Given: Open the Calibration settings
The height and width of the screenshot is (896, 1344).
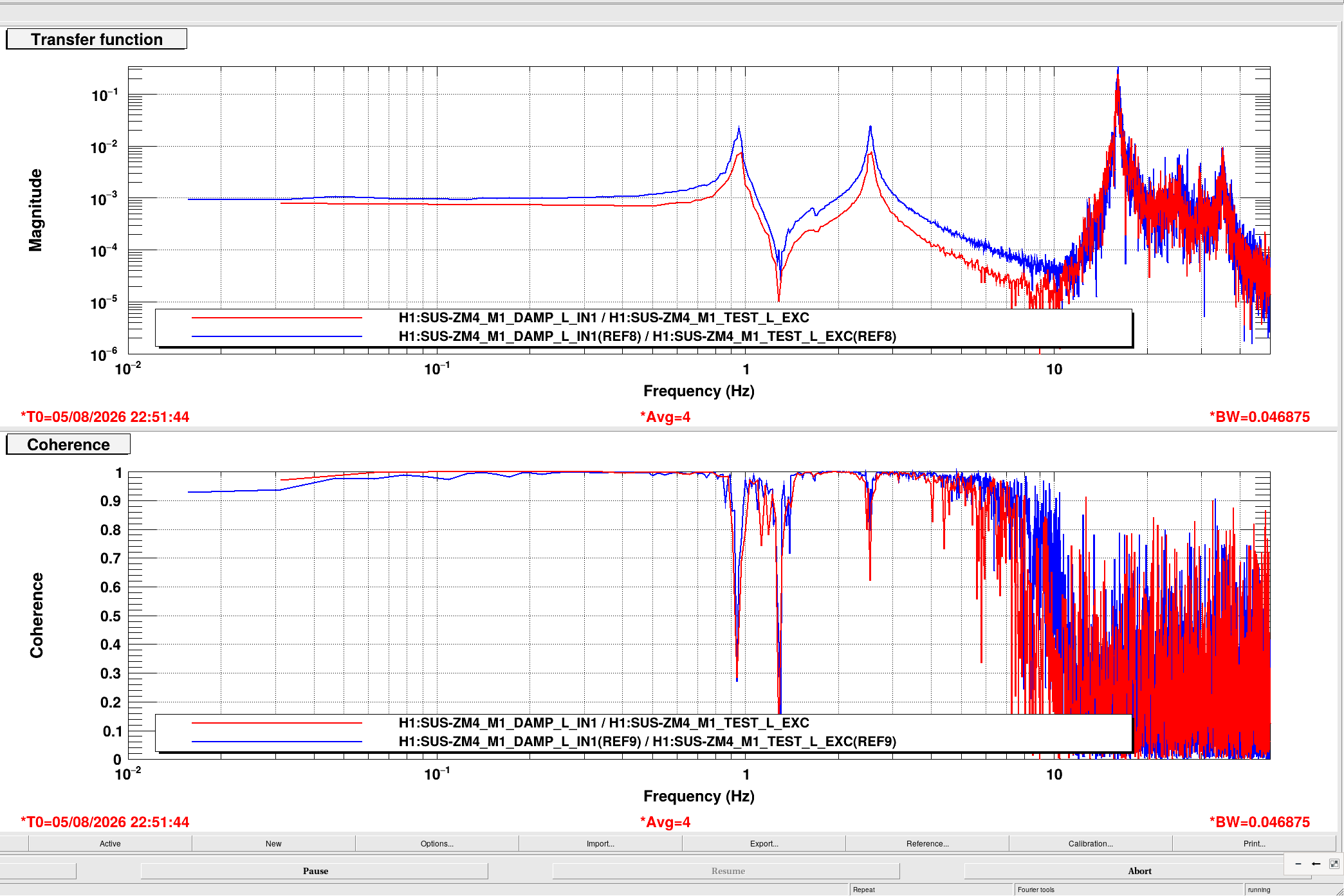Looking at the screenshot, I should [x=1091, y=843].
